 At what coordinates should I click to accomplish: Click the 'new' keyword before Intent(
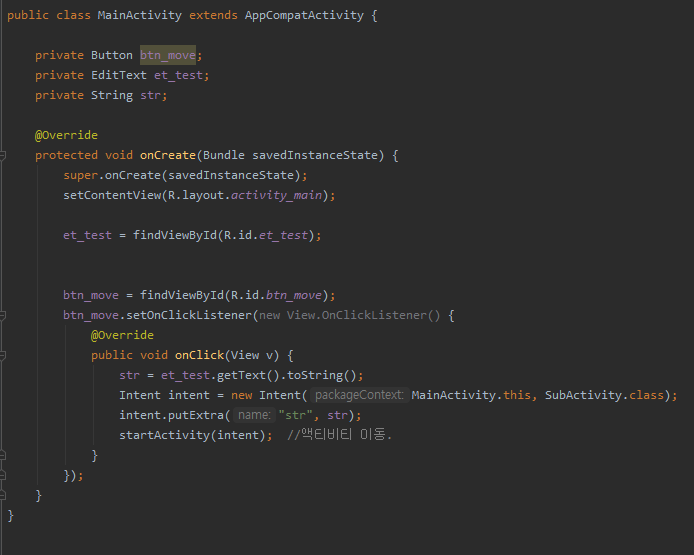(242, 395)
